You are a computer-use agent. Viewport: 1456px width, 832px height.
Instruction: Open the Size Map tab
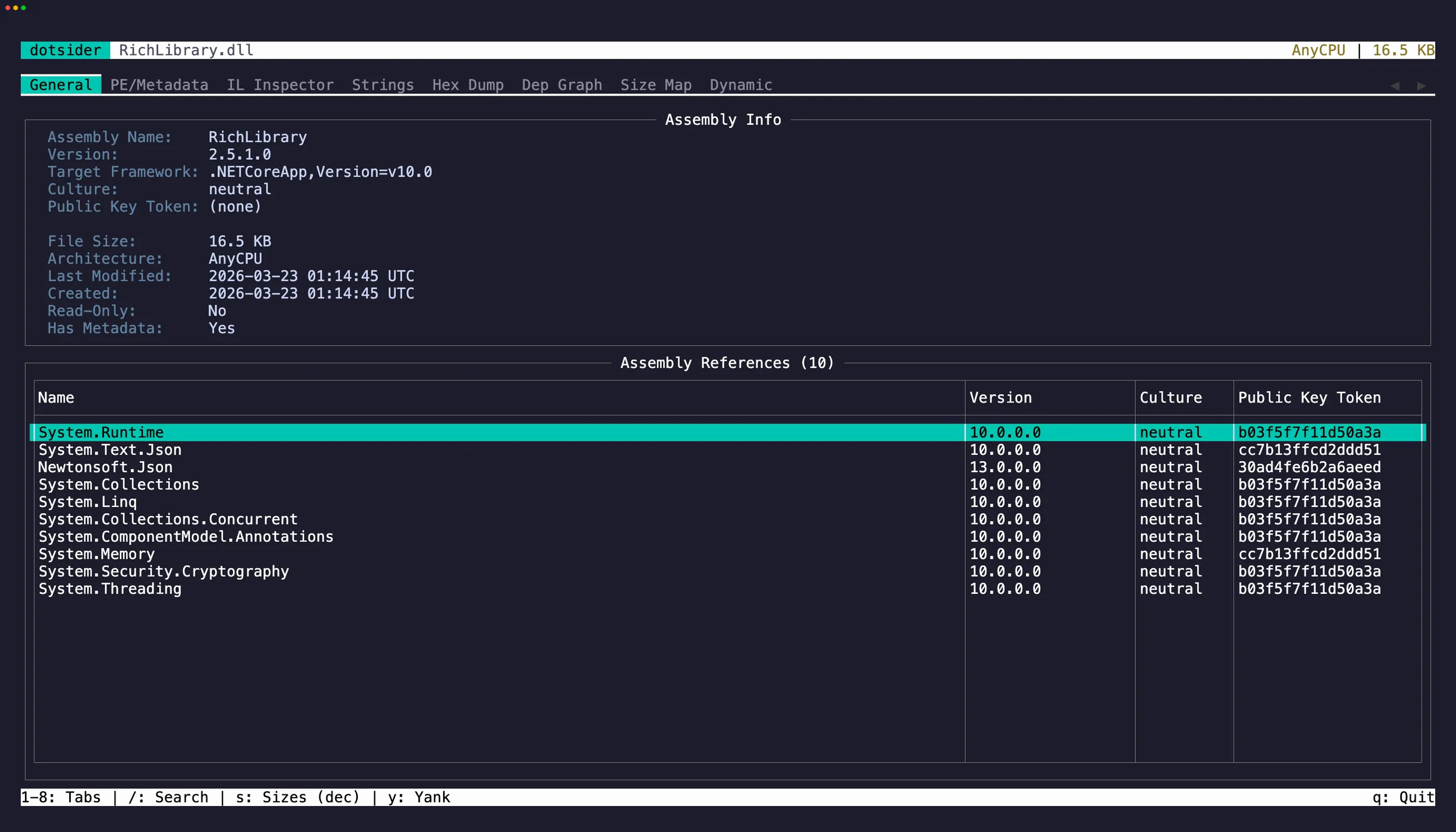click(655, 85)
